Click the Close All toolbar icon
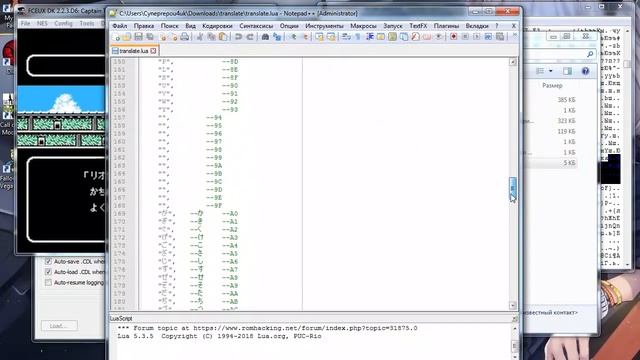This screenshot has height=360, width=640. (x=173, y=37)
